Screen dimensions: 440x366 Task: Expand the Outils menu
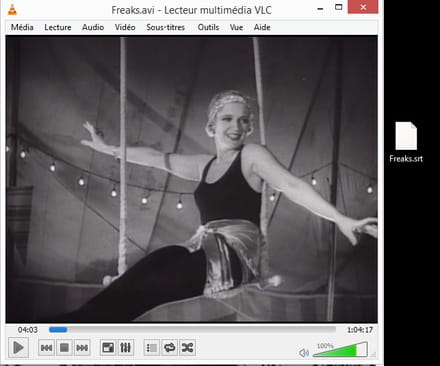(x=208, y=27)
